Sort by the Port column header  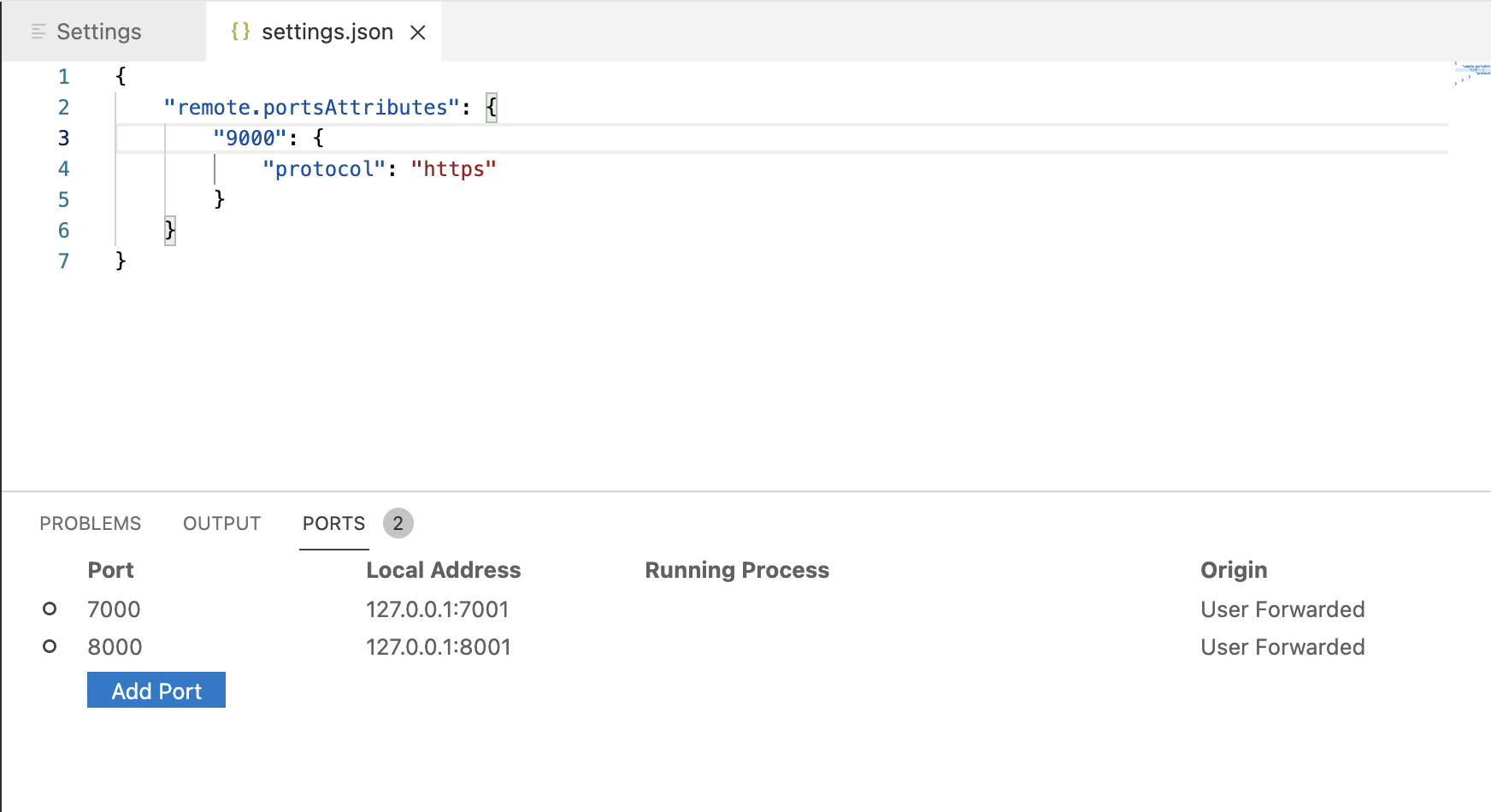coord(111,570)
